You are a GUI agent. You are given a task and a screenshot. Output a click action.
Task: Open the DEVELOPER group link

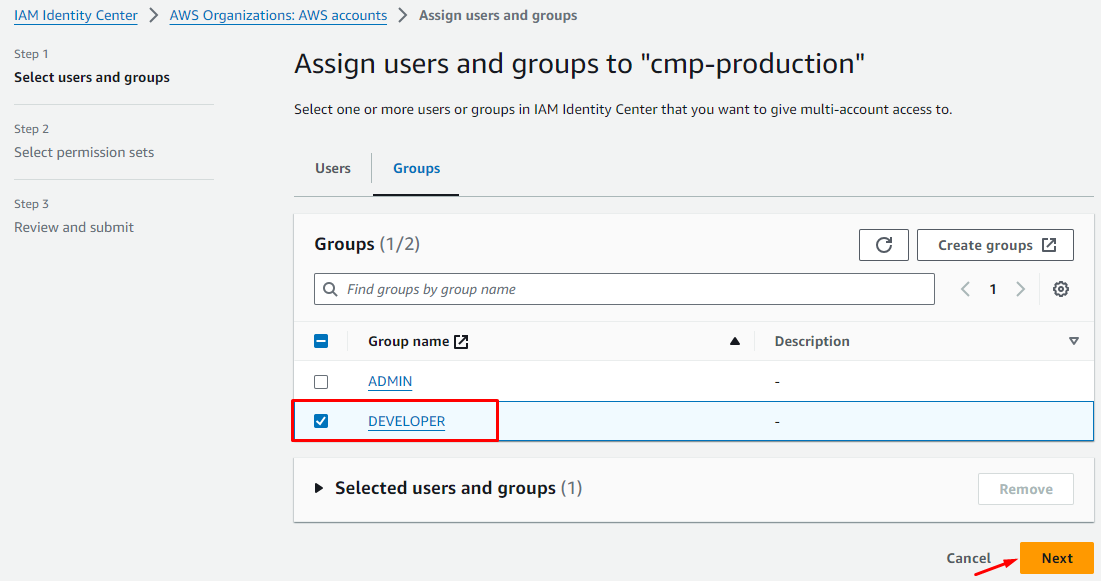406,421
